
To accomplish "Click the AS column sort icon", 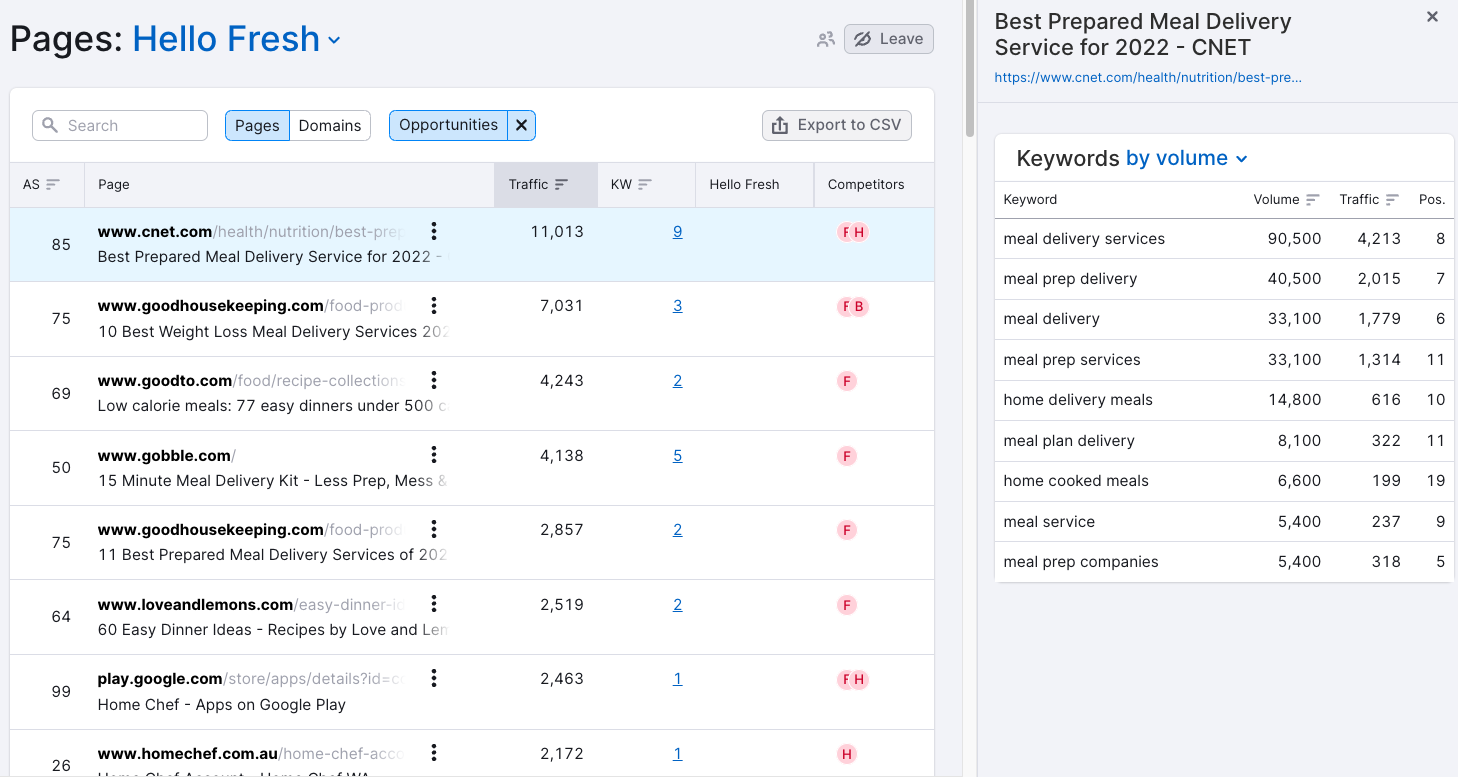I will pyautogui.click(x=53, y=184).
